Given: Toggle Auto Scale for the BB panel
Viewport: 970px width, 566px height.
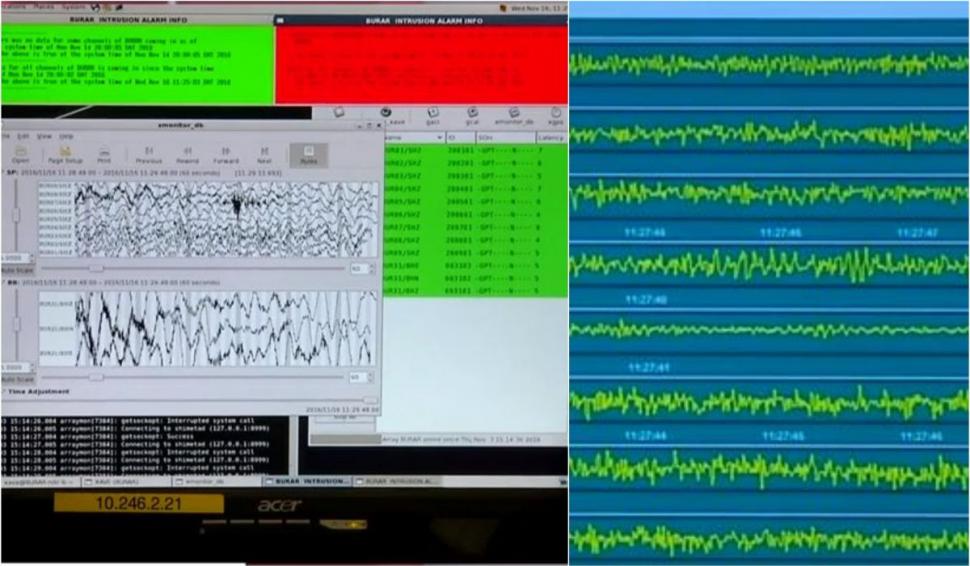Looking at the screenshot, I should tap(17, 378).
